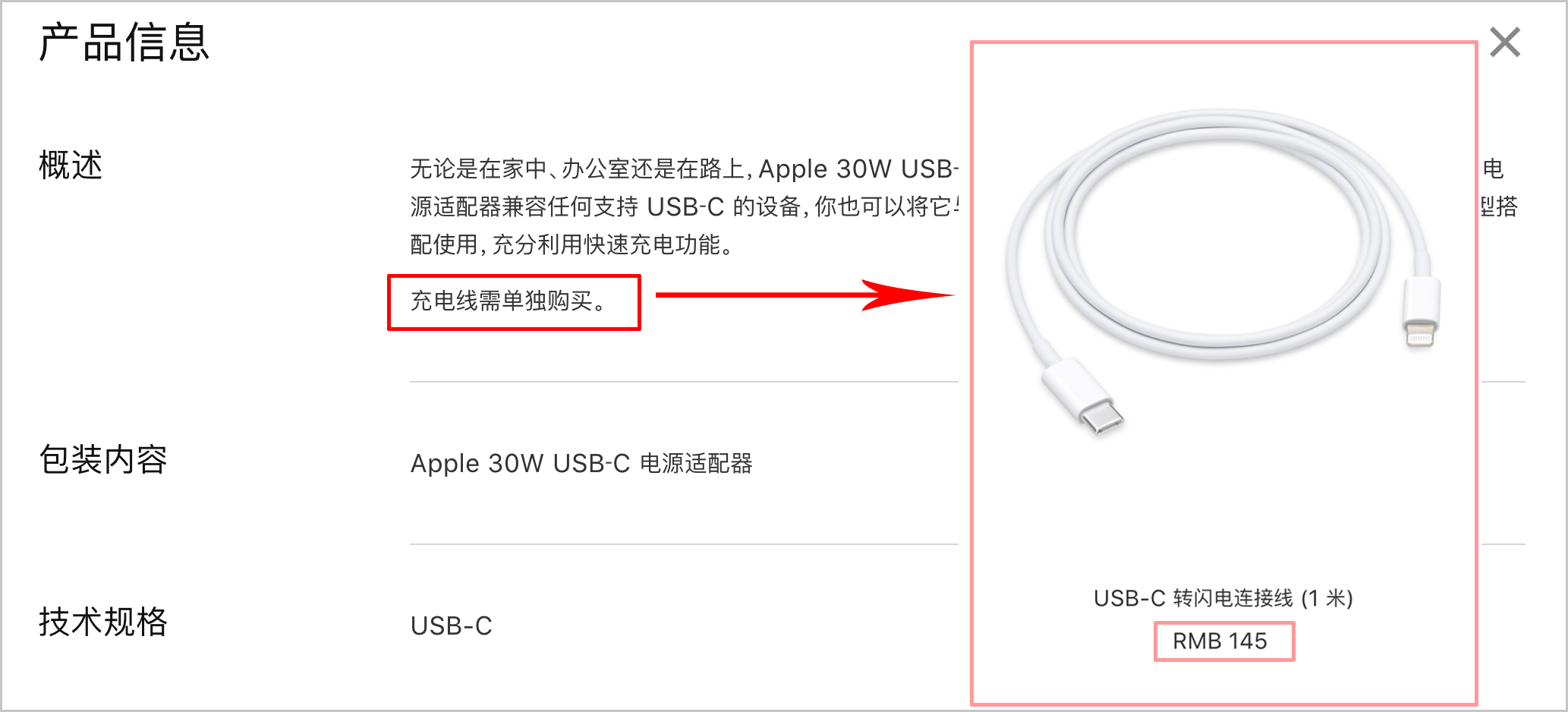Click the 概述 section label
This screenshot has height=712, width=1568.
[x=71, y=165]
